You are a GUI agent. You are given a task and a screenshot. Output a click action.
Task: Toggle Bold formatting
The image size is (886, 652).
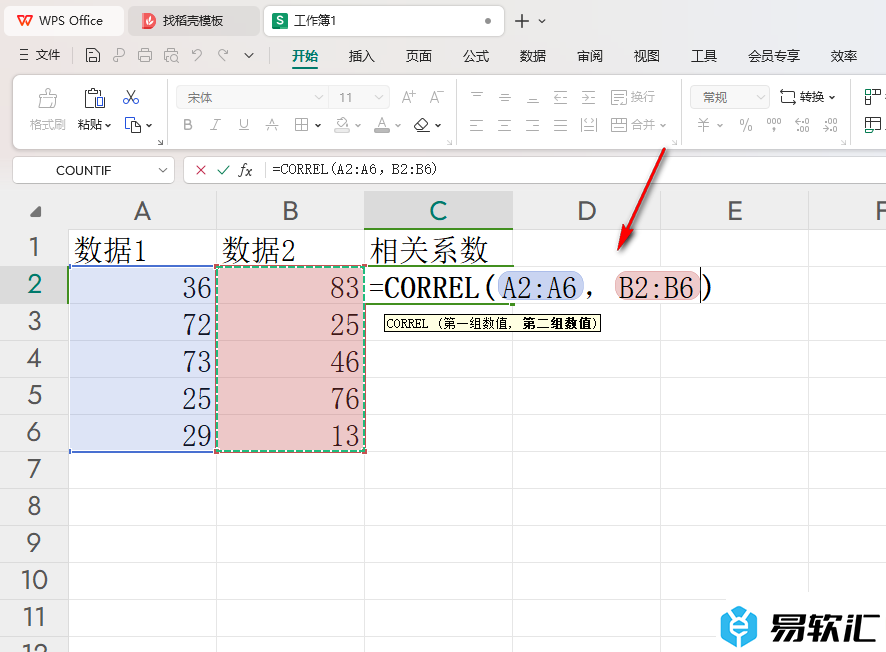188,125
